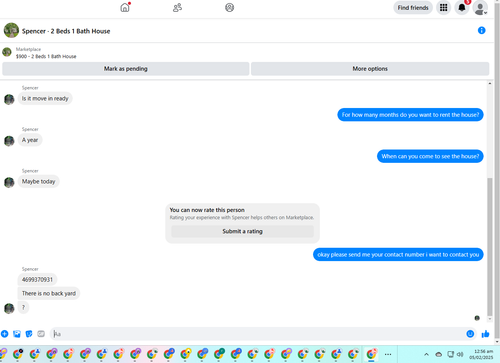Click the chat conversation vertical scrollbar

pyautogui.click(x=489, y=247)
